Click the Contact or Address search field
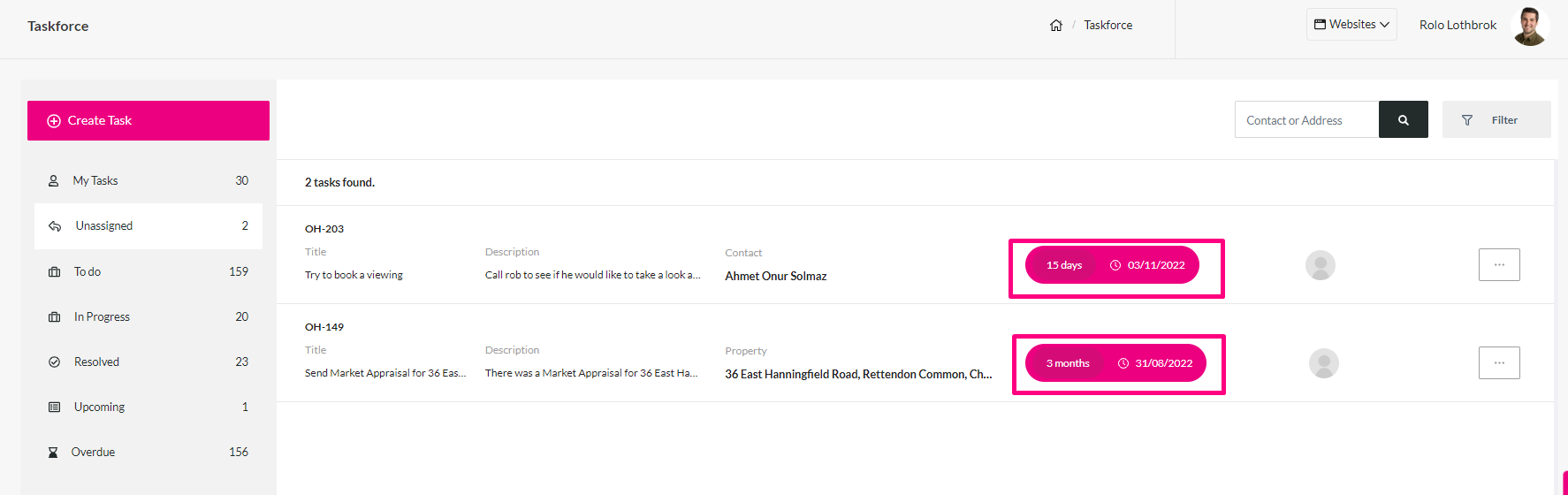The image size is (1568, 495). (1306, 119)
